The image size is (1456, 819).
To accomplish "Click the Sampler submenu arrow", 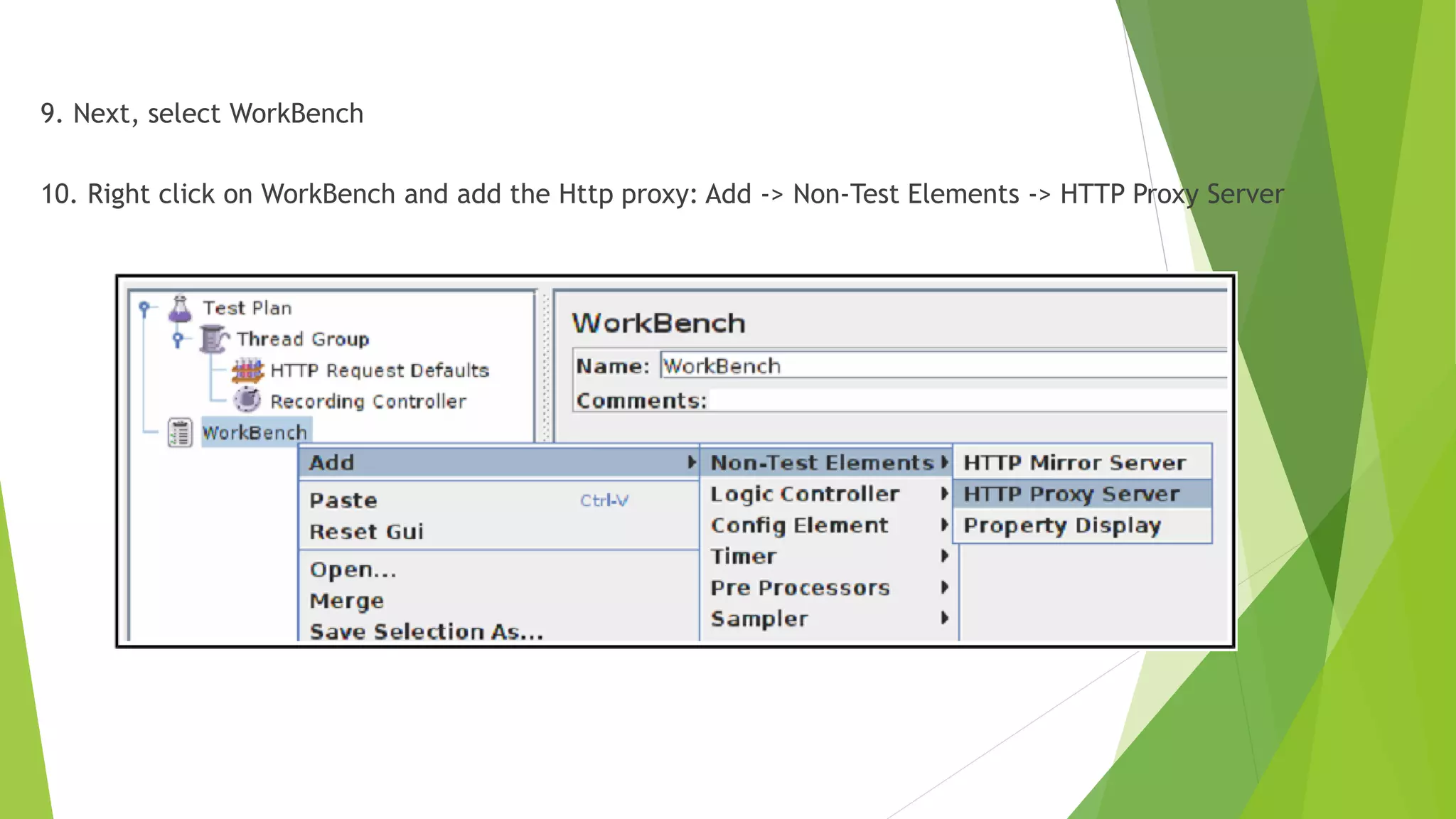I will 944,619.
